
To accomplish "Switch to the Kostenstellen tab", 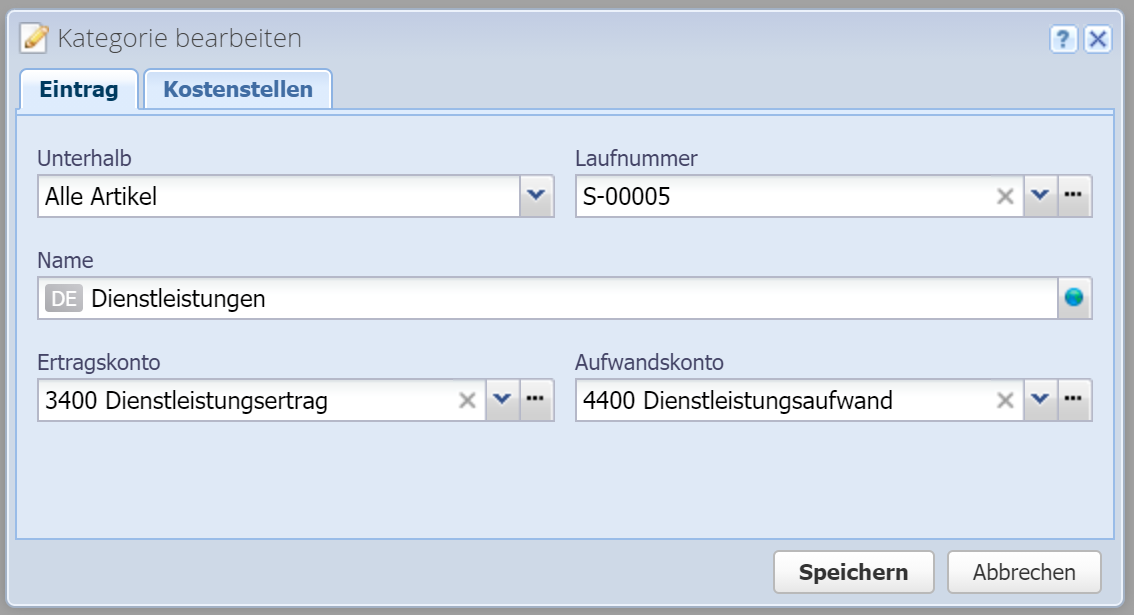I will tap(238, 89).
